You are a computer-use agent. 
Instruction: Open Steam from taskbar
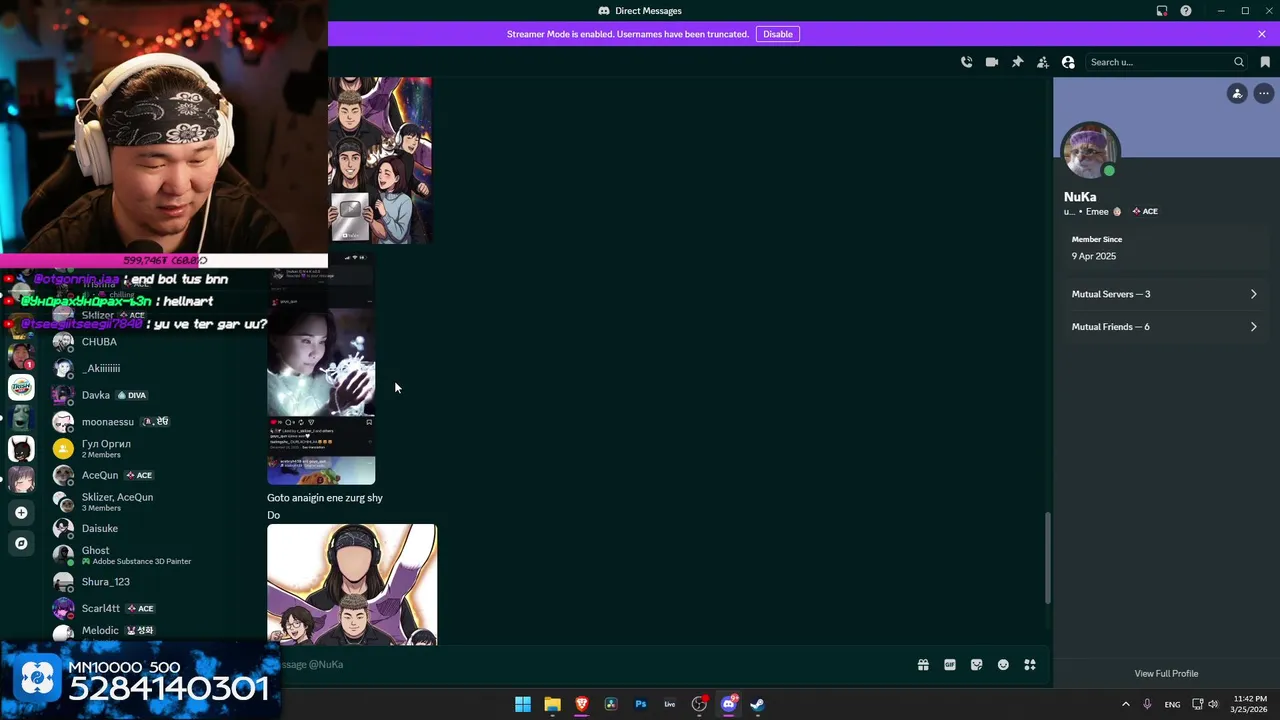(758, 704)
